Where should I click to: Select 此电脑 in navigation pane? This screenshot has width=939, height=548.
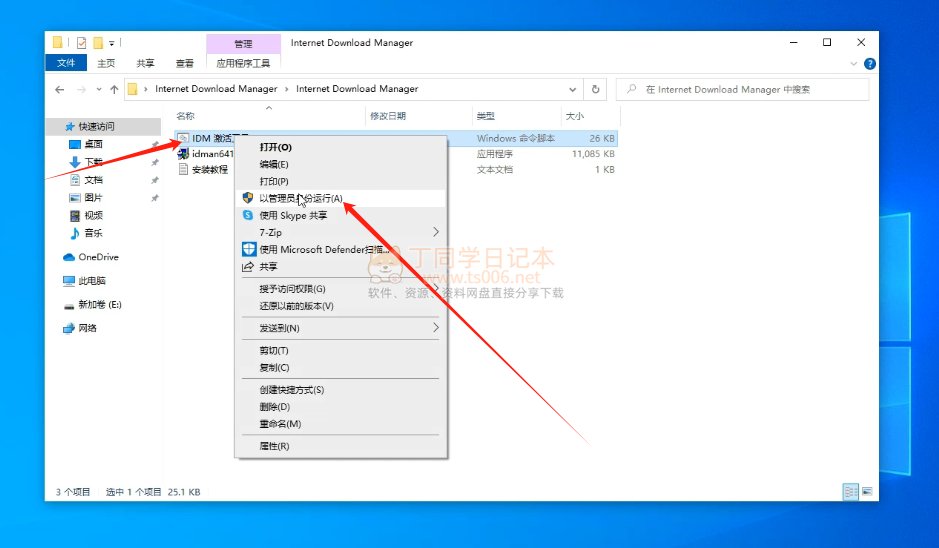click(92, 281)
